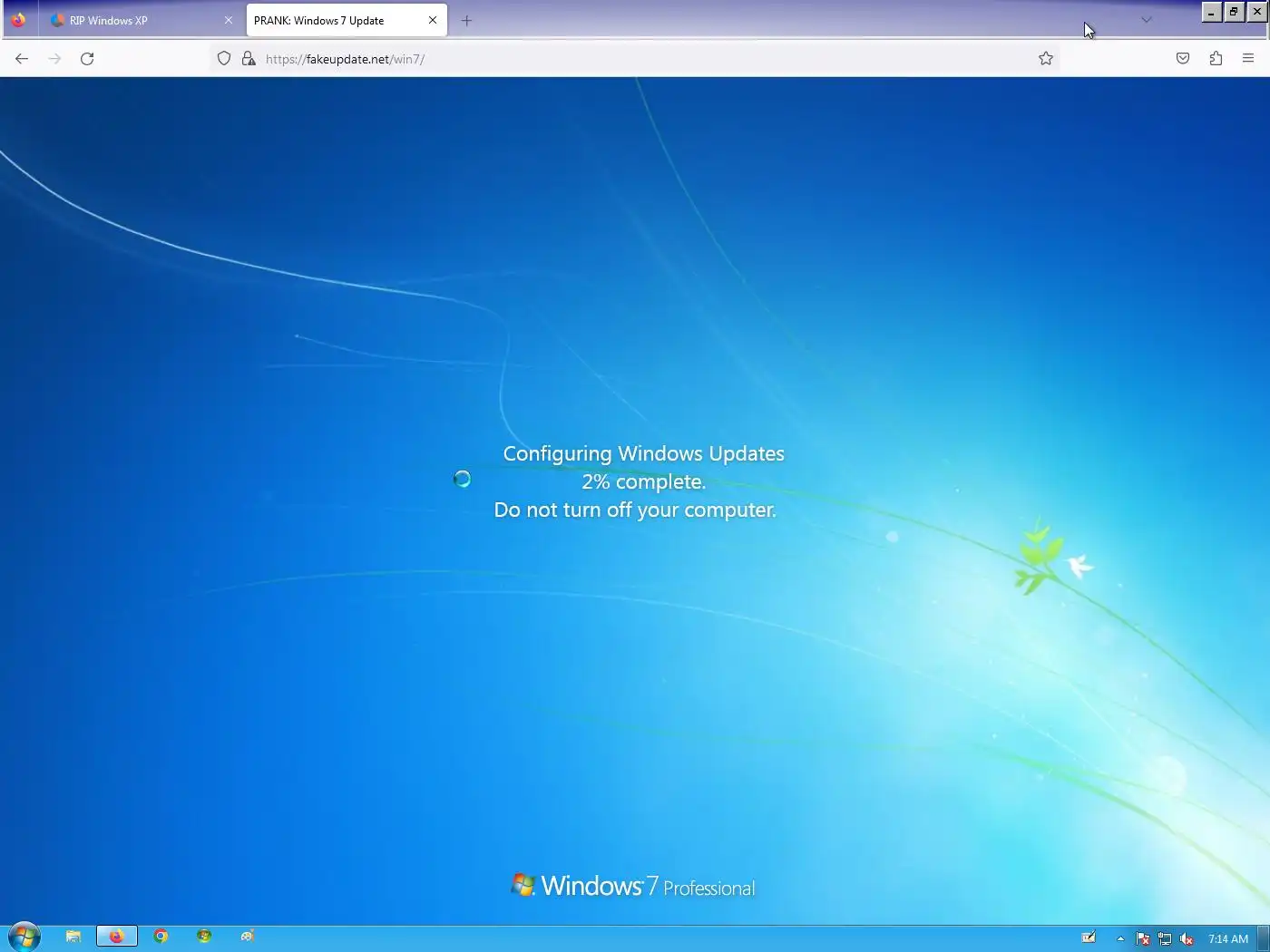Select the PRANK: Windows 7 Update tab
Image resolution: width=1270 pixels, height=952 pixels.
click(x=347, y=20)
